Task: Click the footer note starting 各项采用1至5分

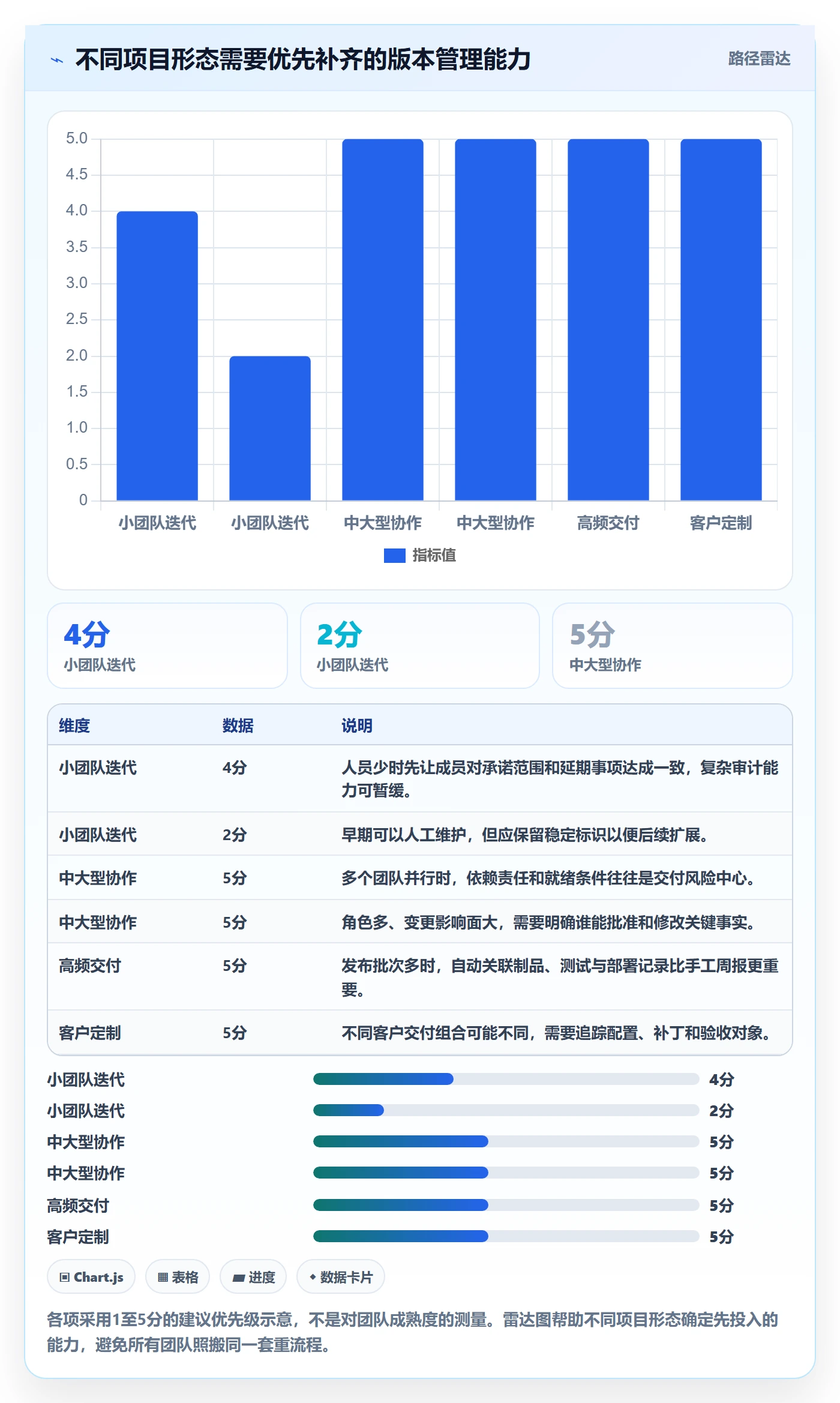Action: [x=413, y=1332]
